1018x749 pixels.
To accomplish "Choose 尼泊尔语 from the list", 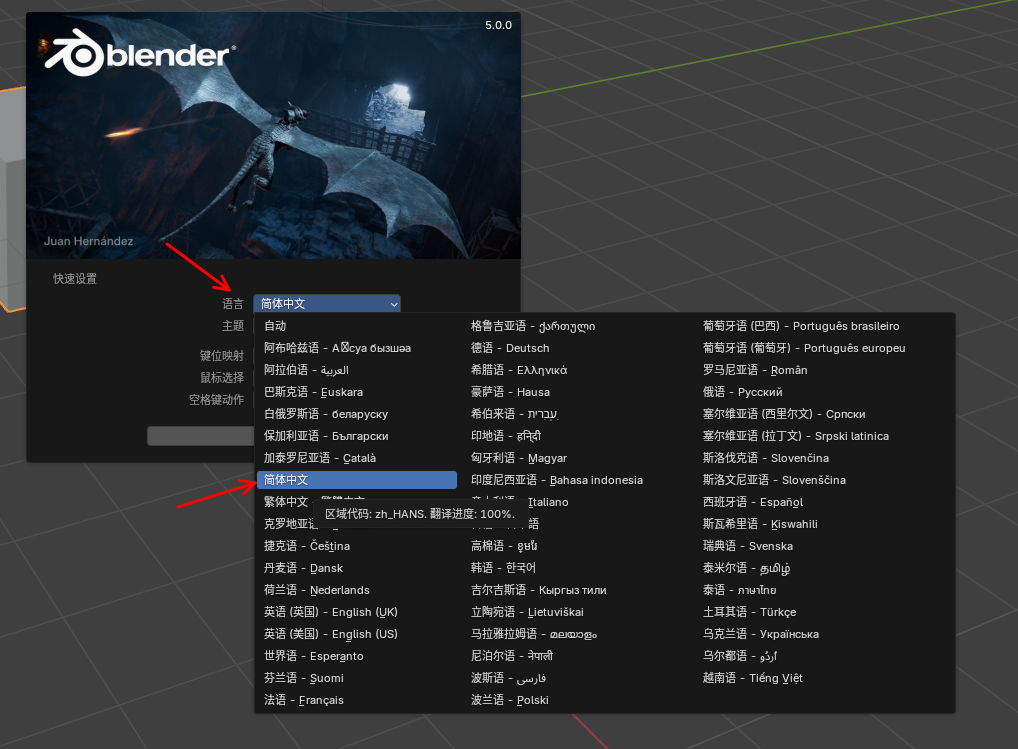I will coord(578,656).
